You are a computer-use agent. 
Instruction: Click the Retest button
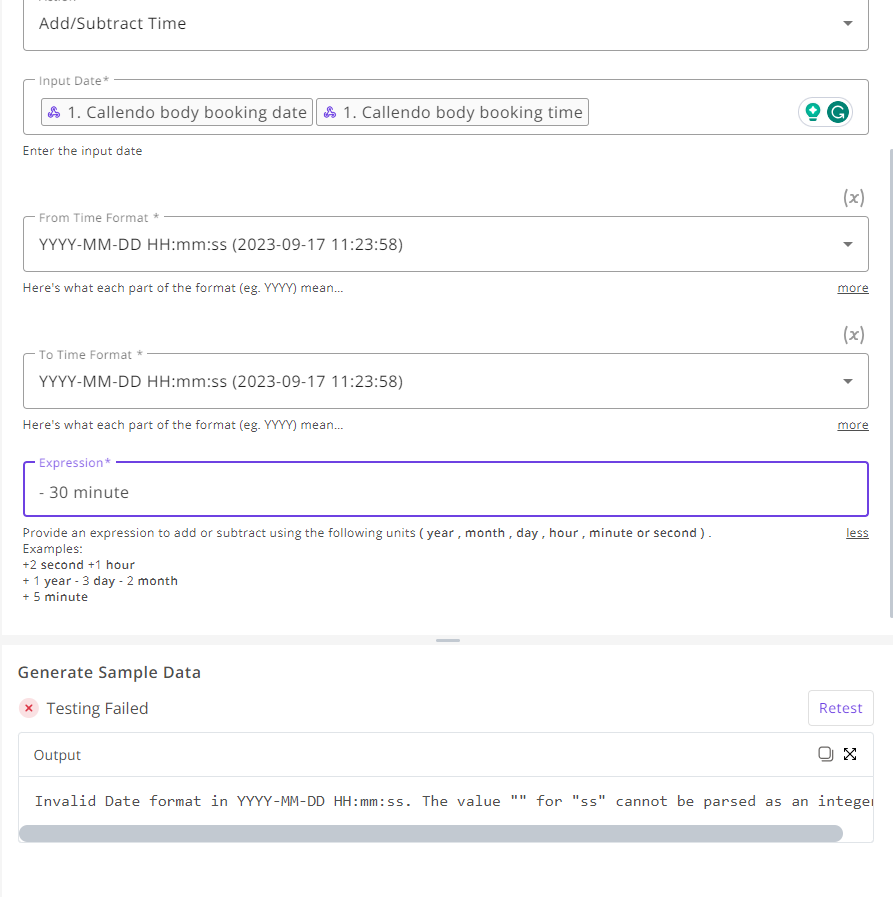[840, 708]
